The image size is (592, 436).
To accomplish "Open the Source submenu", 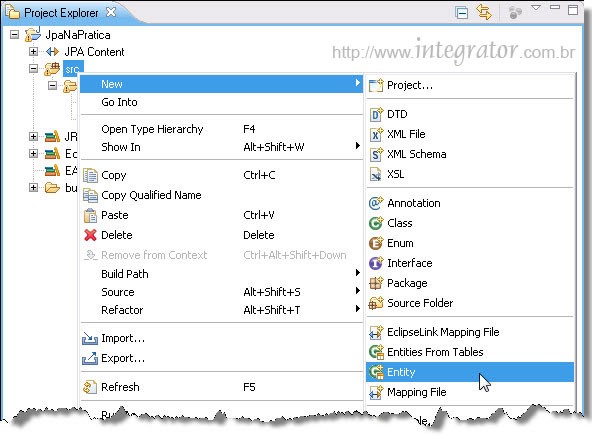I will [222, 292].
